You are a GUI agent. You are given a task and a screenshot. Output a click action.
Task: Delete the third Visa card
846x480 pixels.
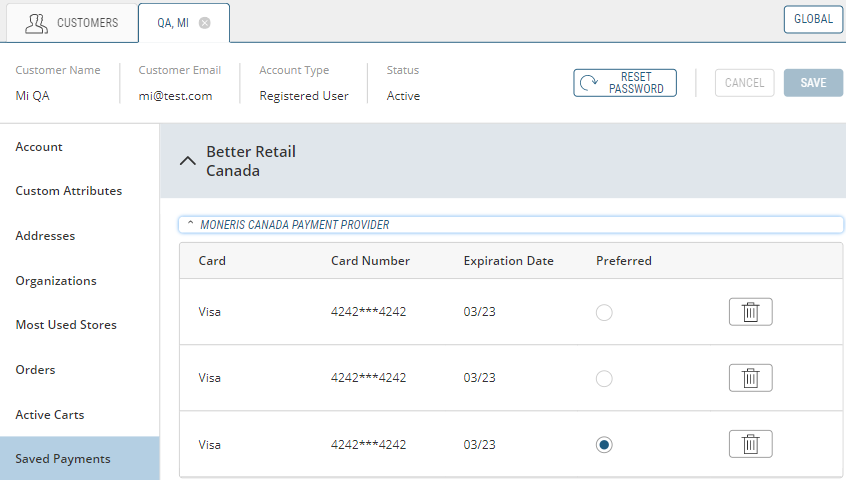[x=750, y=444]
